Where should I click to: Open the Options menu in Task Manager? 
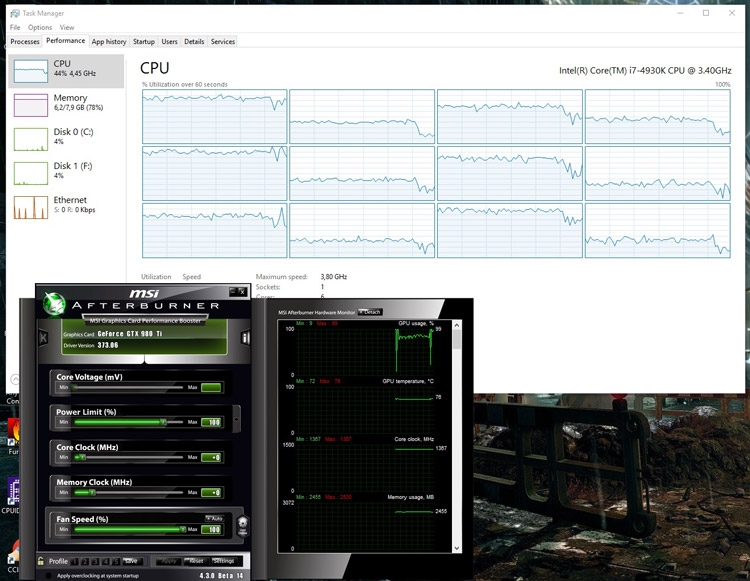[40, 27]
